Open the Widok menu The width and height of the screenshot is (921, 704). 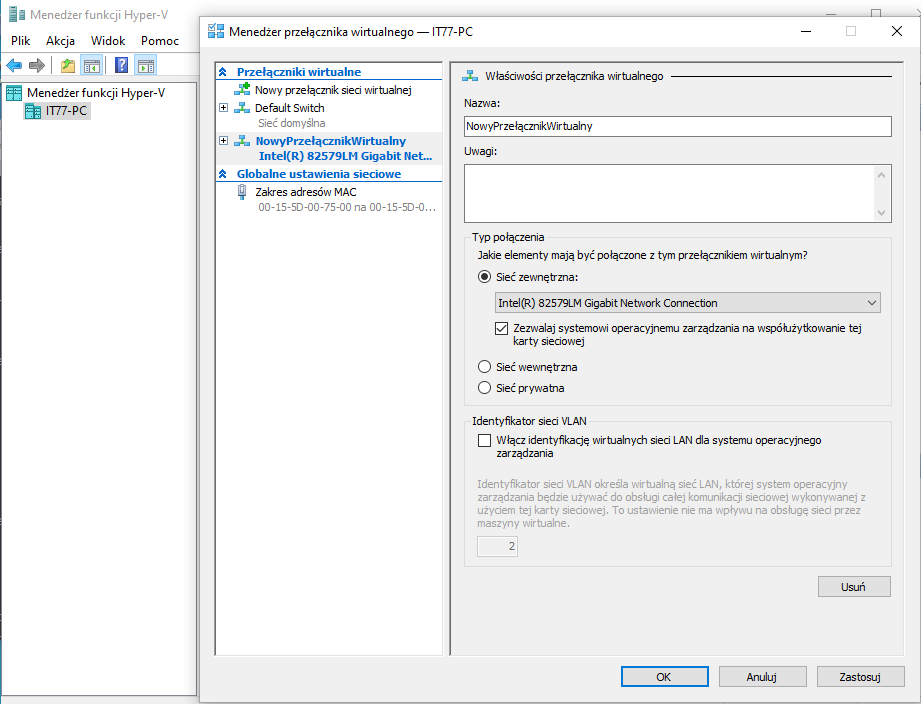coord(108,41)
